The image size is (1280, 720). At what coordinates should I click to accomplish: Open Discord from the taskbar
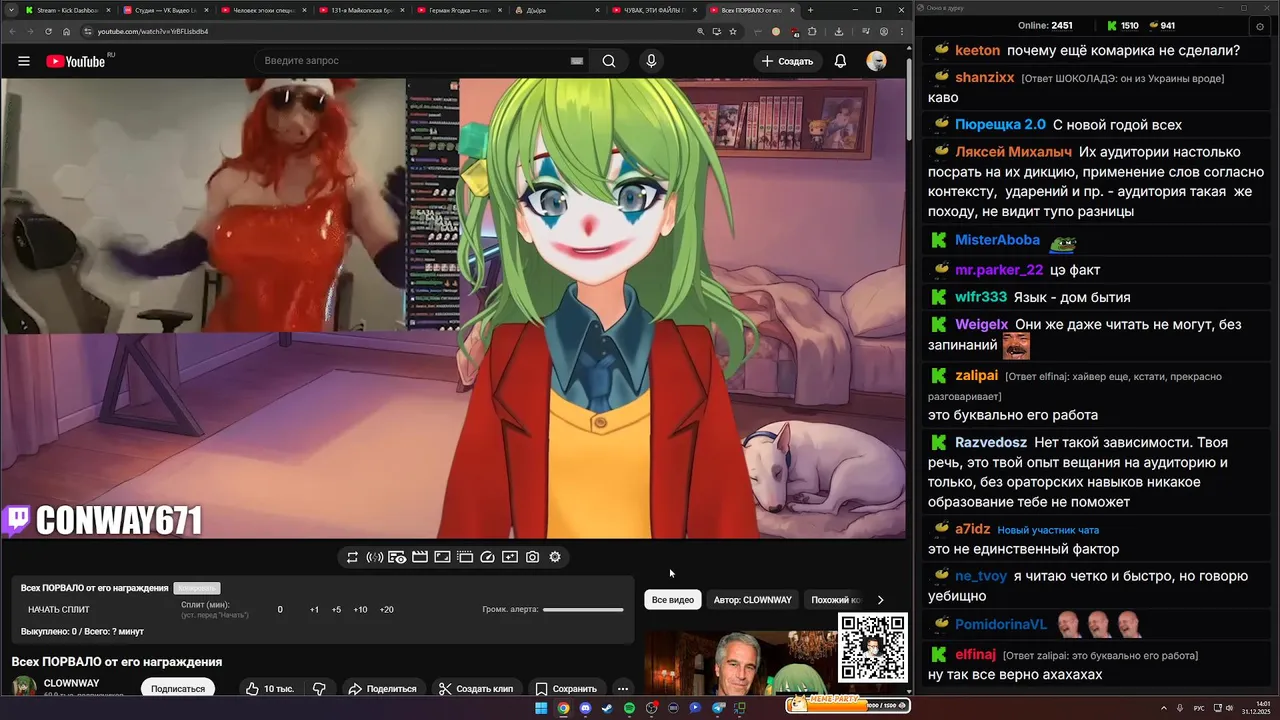[x=585, y=708]
